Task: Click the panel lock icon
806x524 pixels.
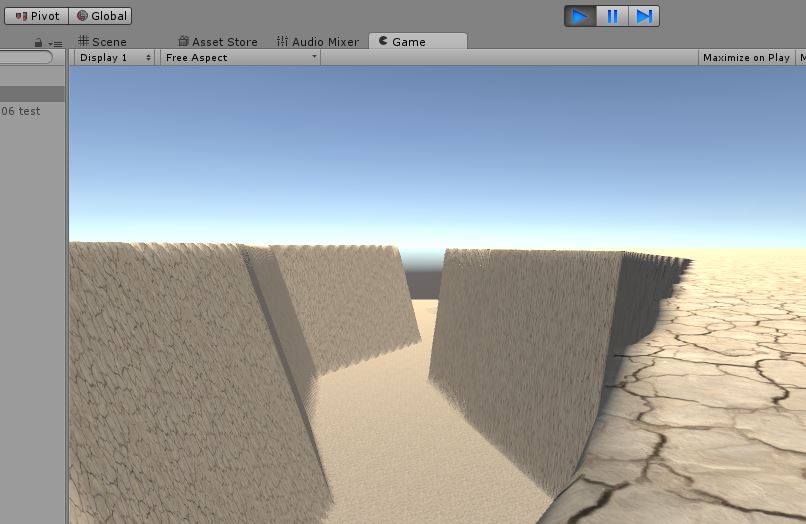Action: tap(38, 43)
